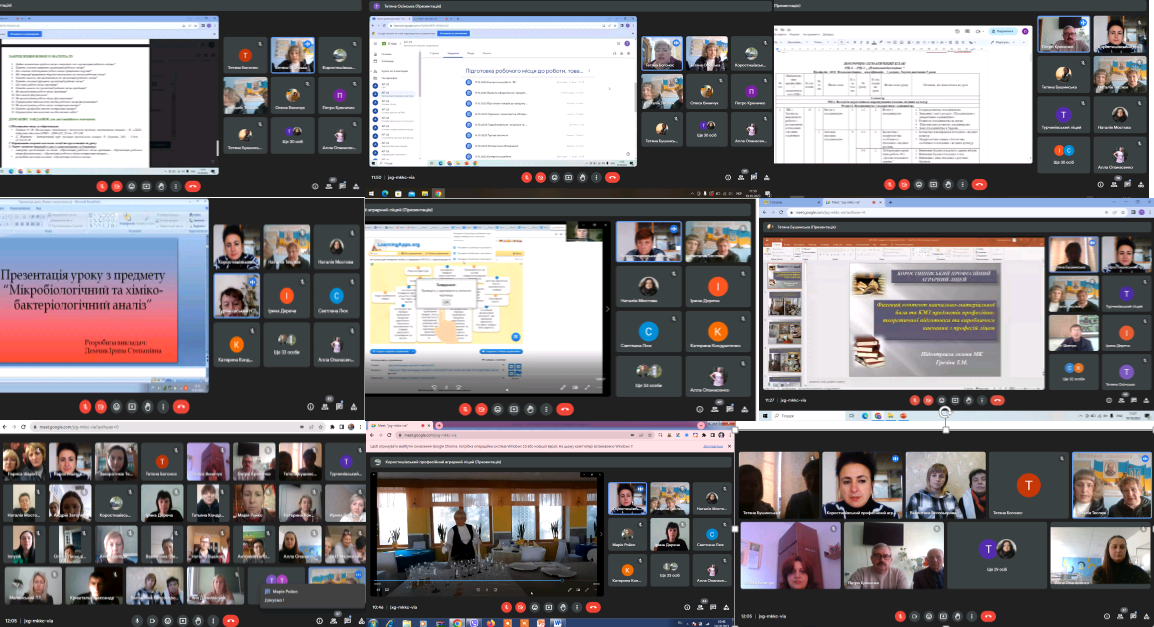Image resolution: width=1154 pixels, height=627 pixels.
Task: Switch to Завдання tab in Google Classroom
Action: [x=453, y=52]
